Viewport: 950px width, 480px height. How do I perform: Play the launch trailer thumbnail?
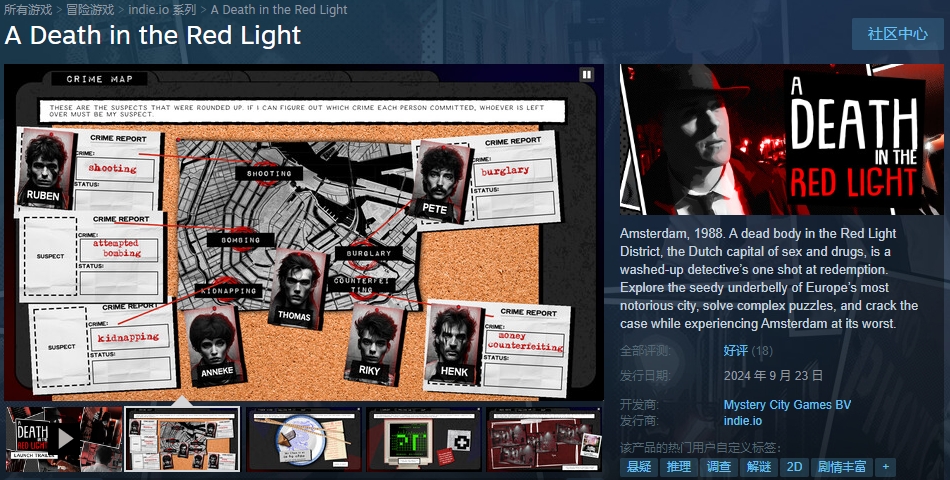(64, 439)
